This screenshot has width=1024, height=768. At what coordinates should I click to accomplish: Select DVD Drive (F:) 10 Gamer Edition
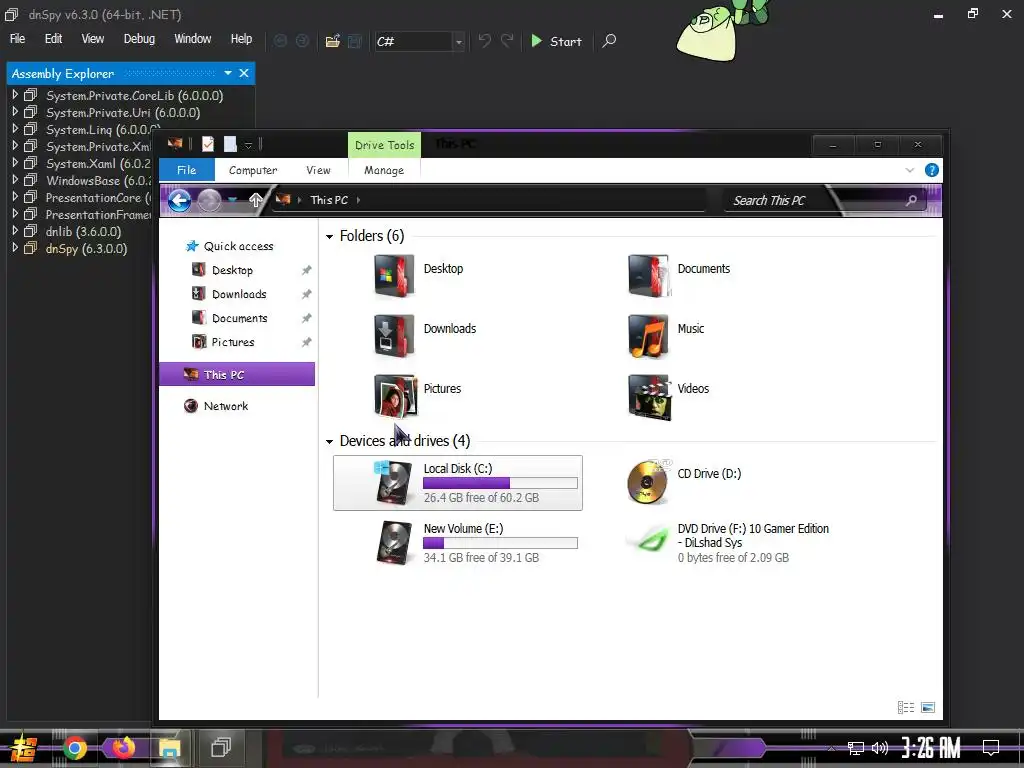(727, 543)
